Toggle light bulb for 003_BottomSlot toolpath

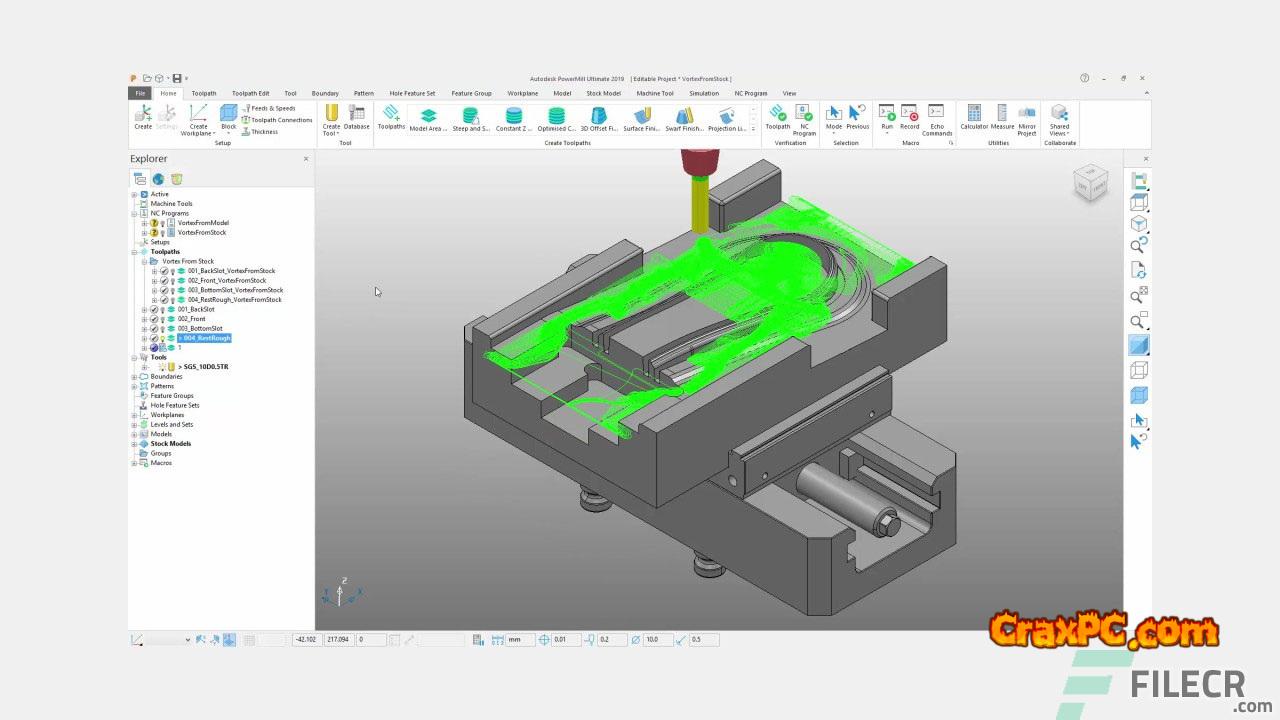[x=162, y=329]
